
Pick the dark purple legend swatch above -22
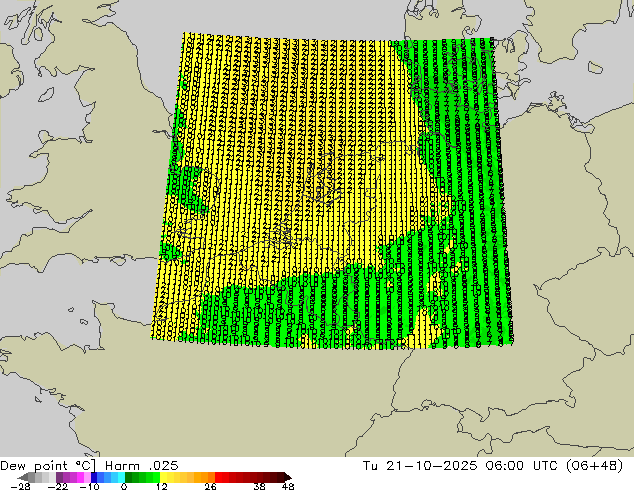pos(59,477)
